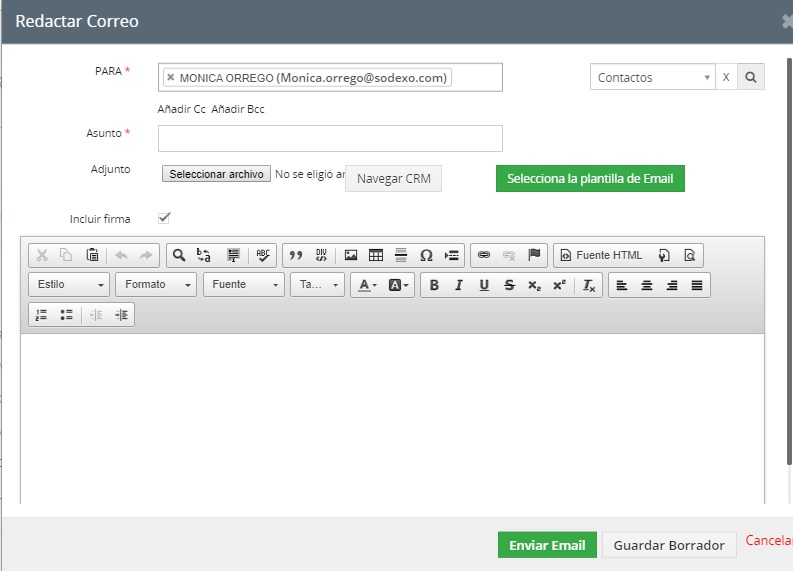The image size is (793, 571).
Task: Insert an image using the image icon
Action: [351, 255]
